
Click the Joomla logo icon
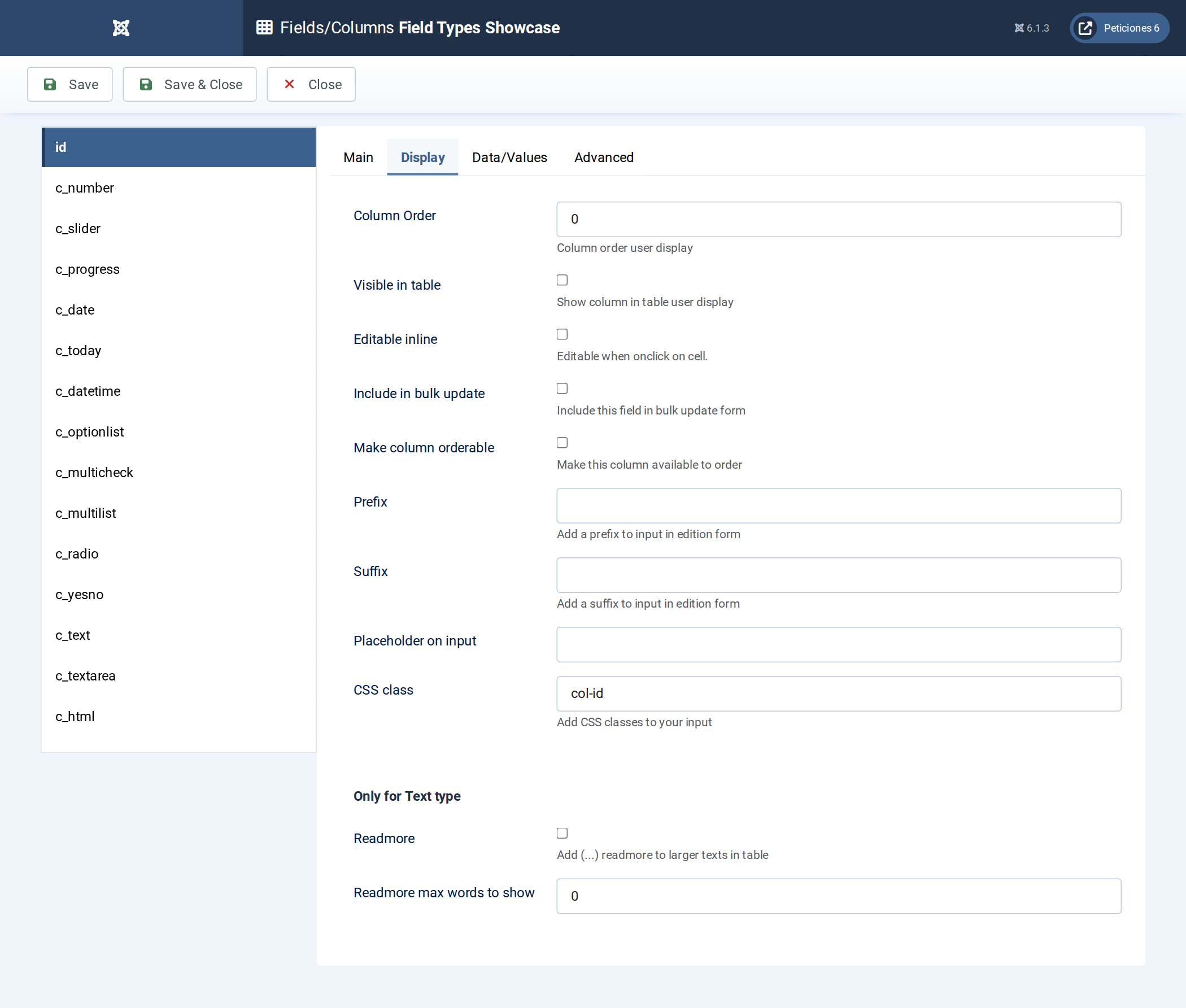click(121, 28)
